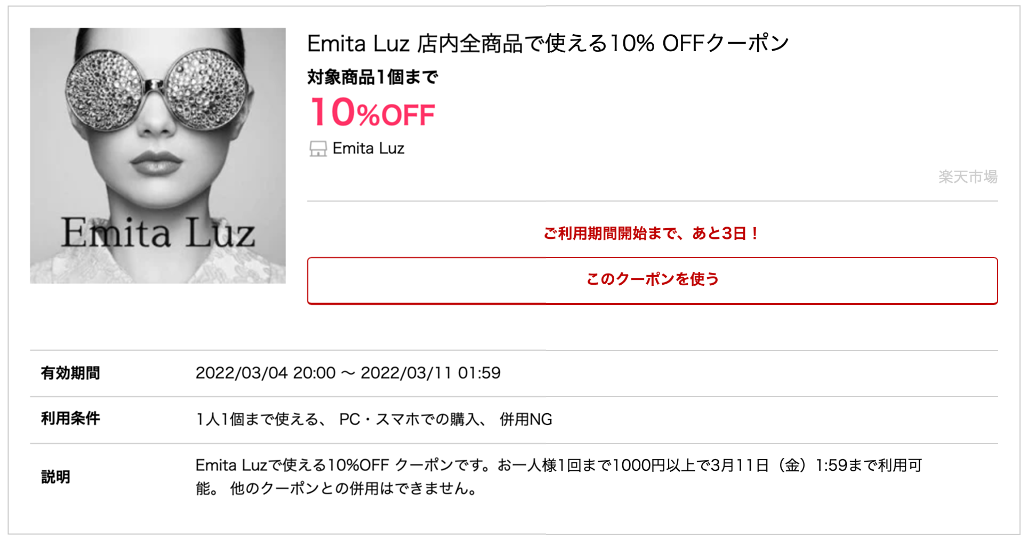This screenshot has width=1024, height=538.
Task: Select the 利用条件 row label
Action: (x=70, y=419)
